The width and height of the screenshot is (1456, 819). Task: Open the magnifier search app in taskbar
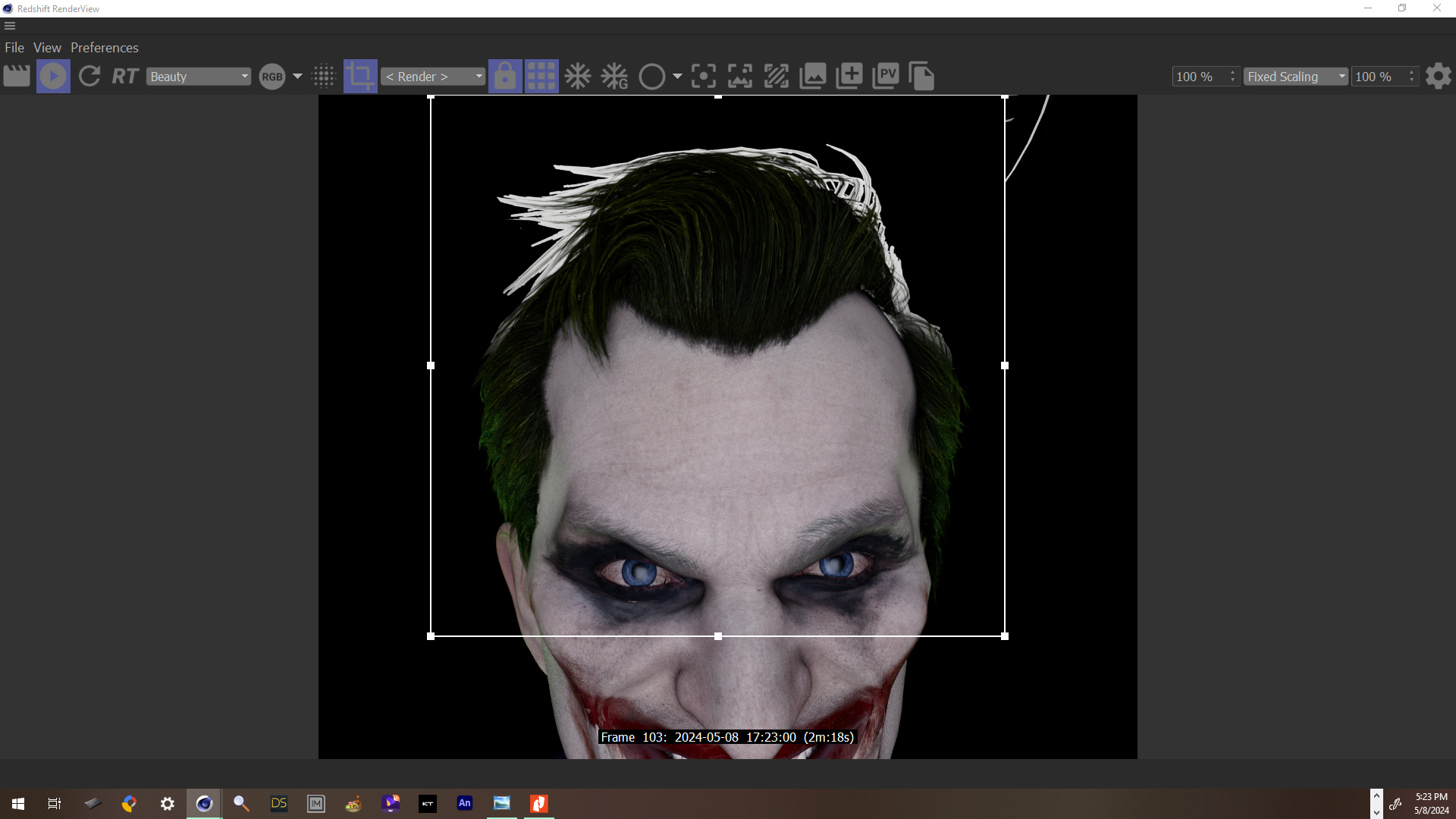coord(241,804)
